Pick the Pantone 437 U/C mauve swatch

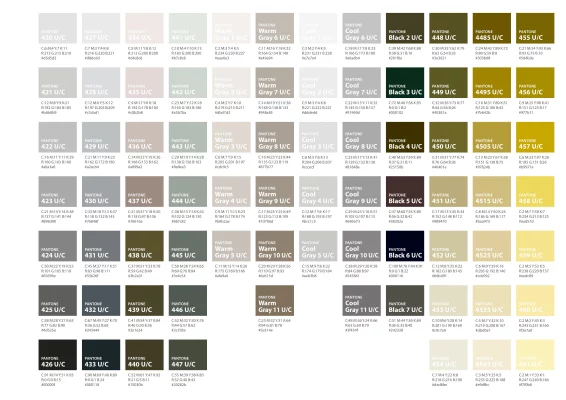click(144, 192)
